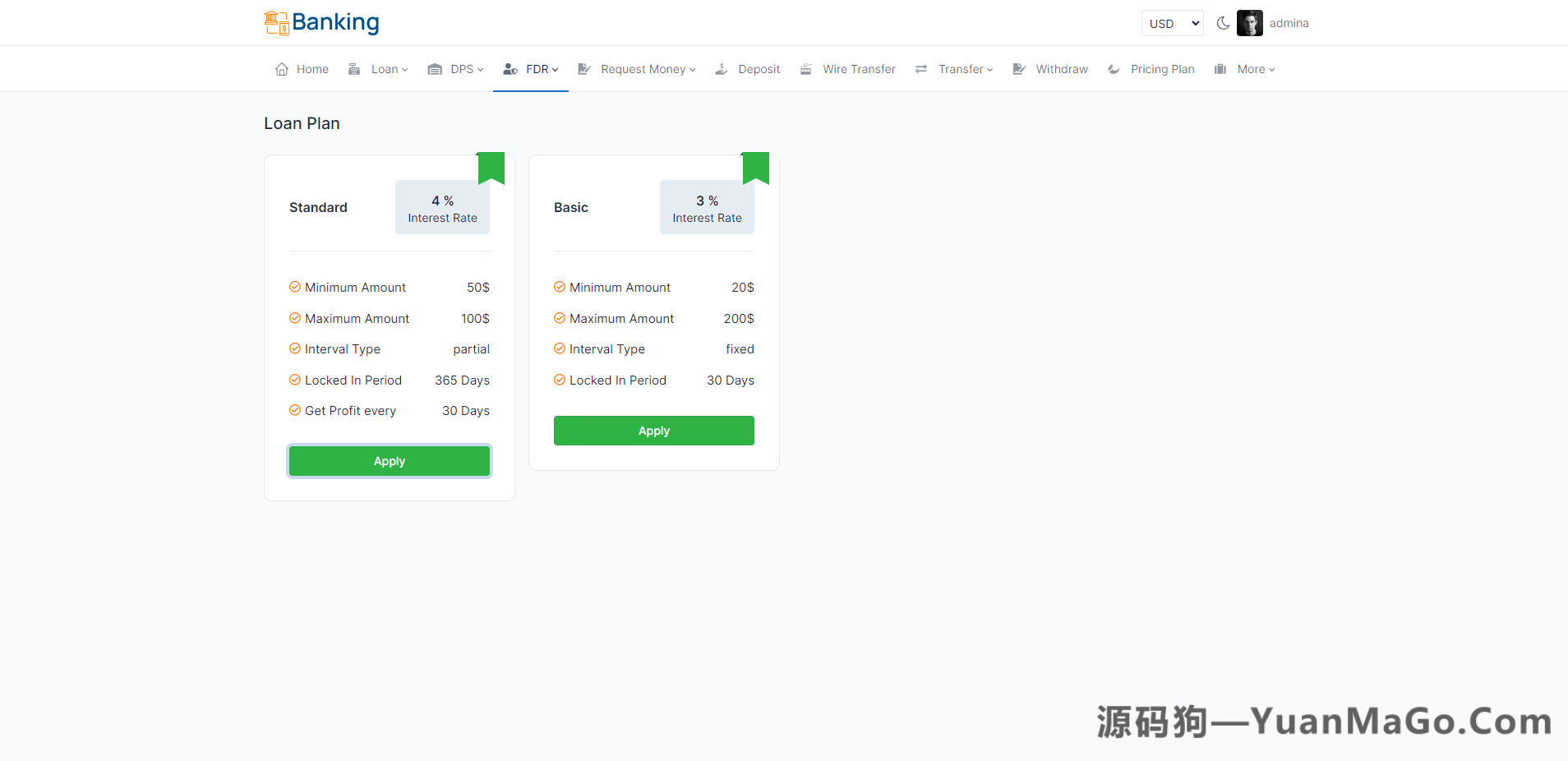This screenshot has width=1568, height=761.
Task: Click the admina profile avatar
Action: pyautogui.click(x=1249, y=23)
